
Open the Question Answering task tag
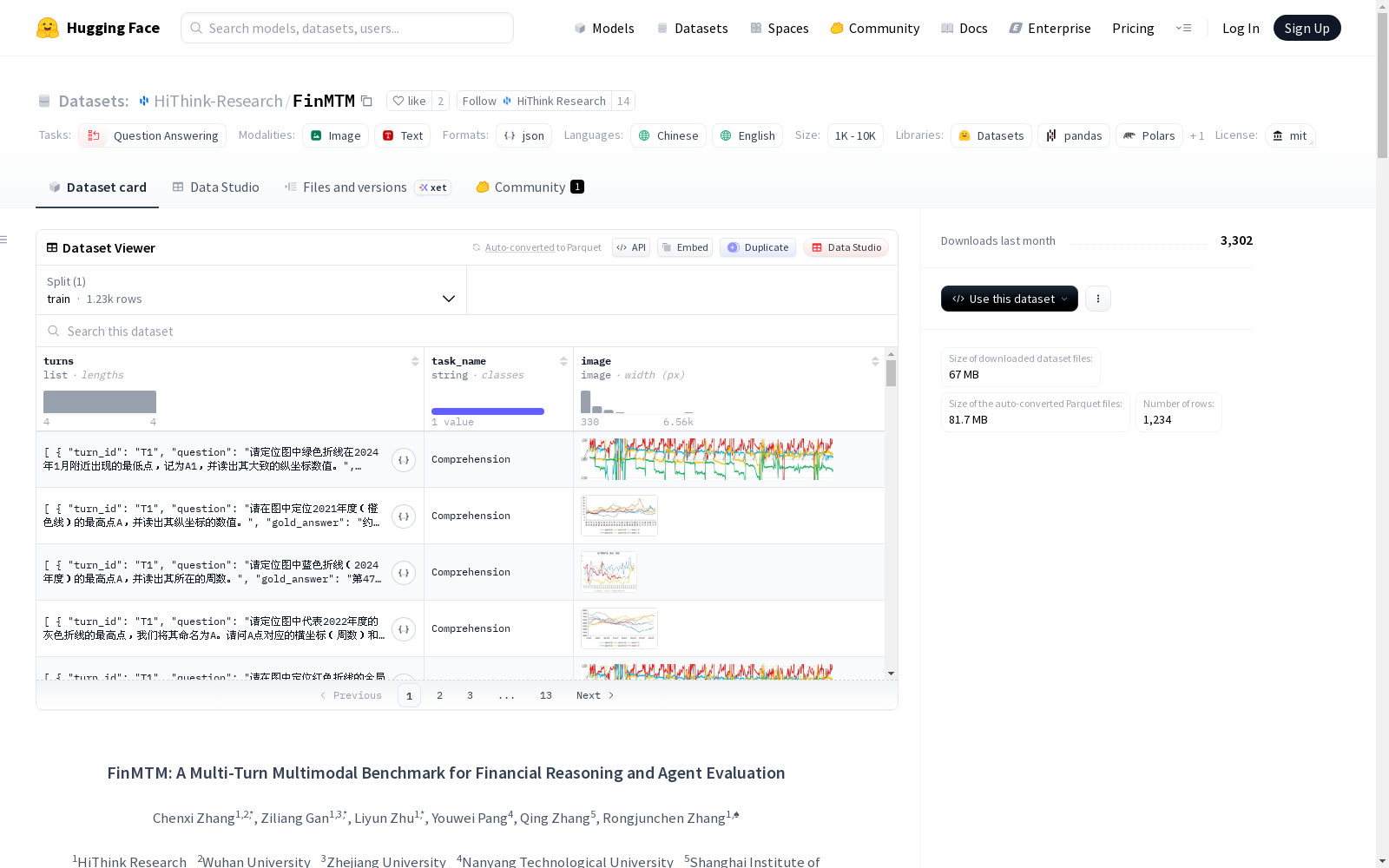153,135
